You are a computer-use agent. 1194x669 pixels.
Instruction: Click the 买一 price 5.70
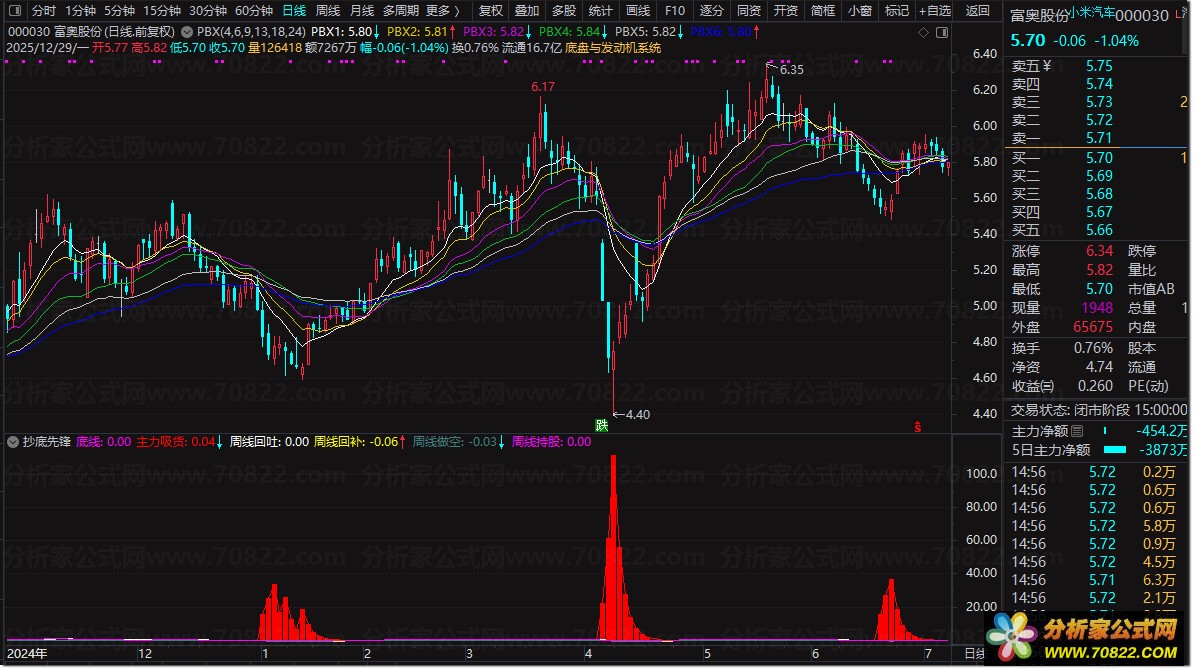click(x=1099, y=158)
